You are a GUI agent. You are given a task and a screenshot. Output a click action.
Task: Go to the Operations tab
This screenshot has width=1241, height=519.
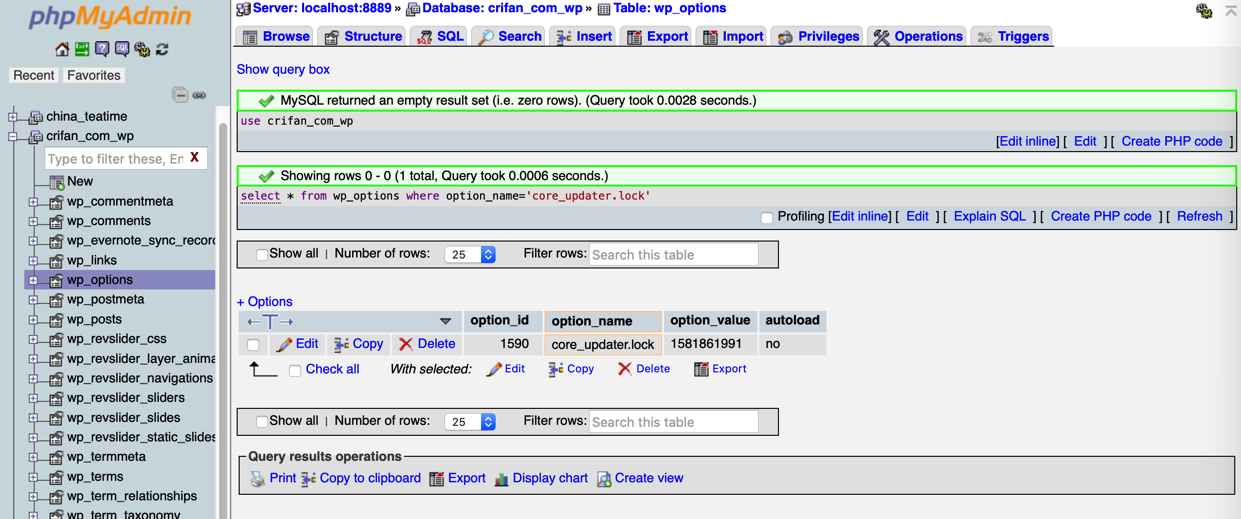pos(918,36)
